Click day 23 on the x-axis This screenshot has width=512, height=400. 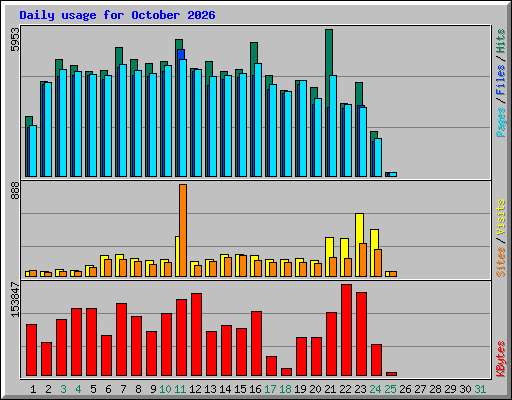360,389
